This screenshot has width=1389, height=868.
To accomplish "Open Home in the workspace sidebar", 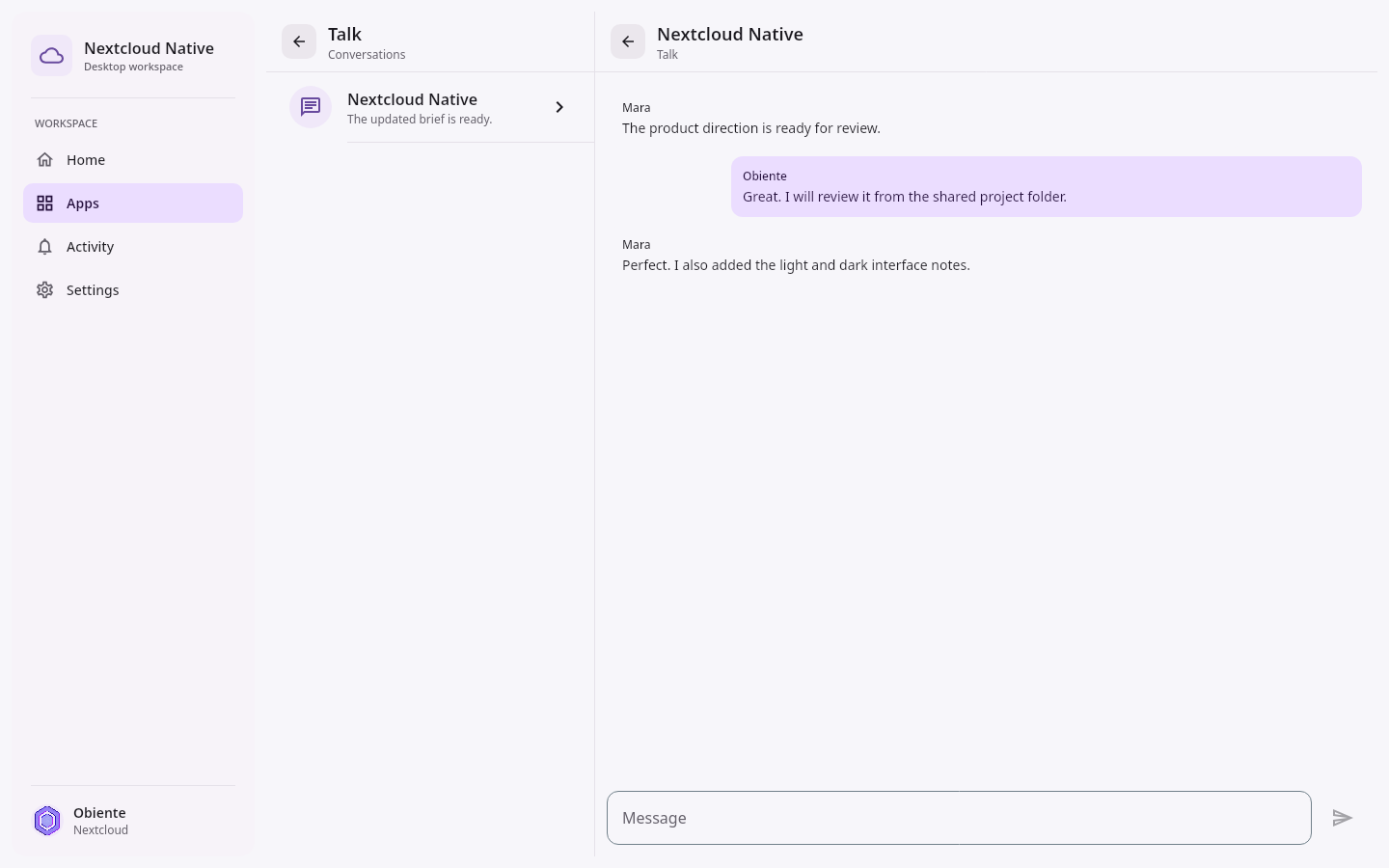I will 133,160.
